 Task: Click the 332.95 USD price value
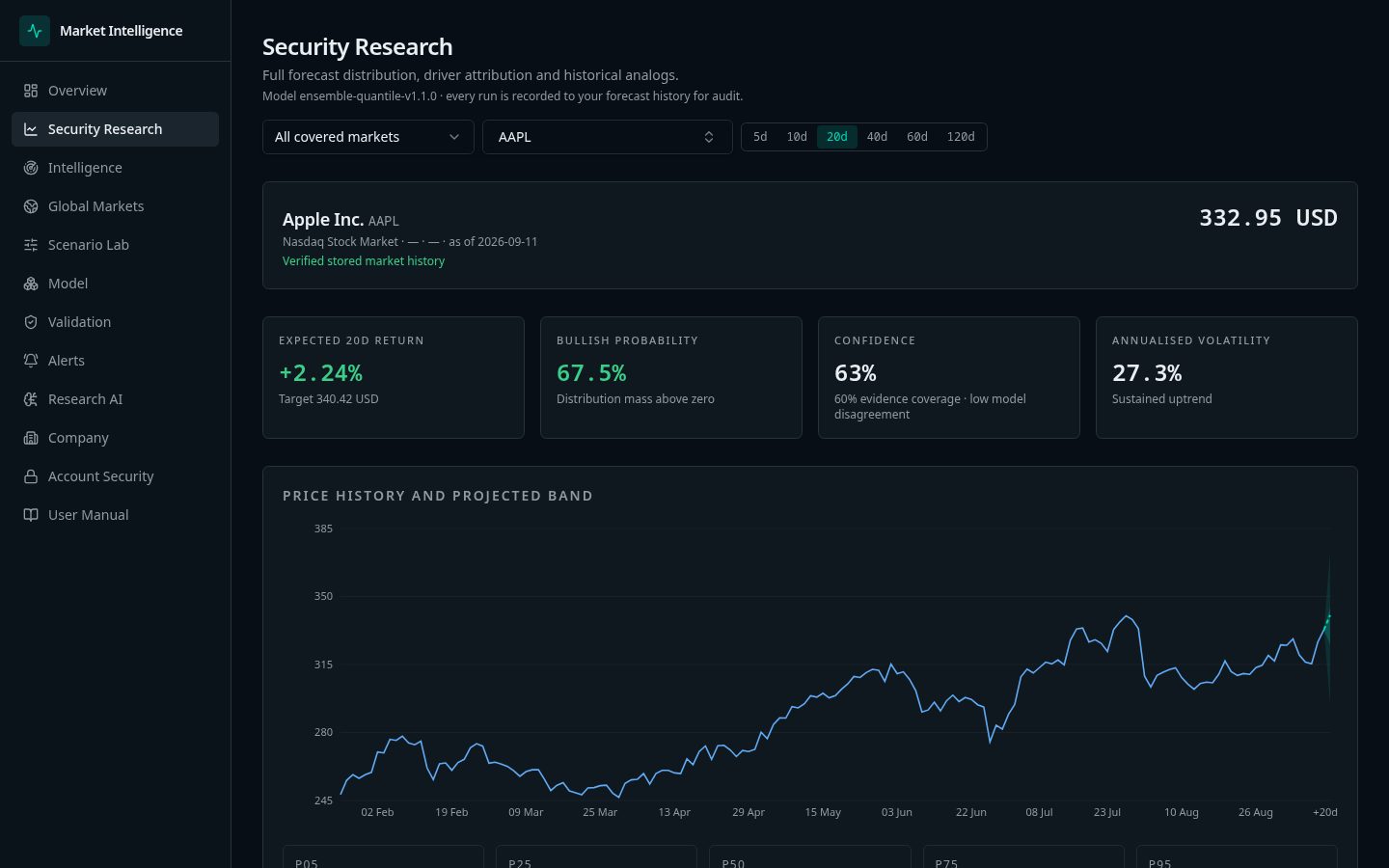tap(1268, 218)
